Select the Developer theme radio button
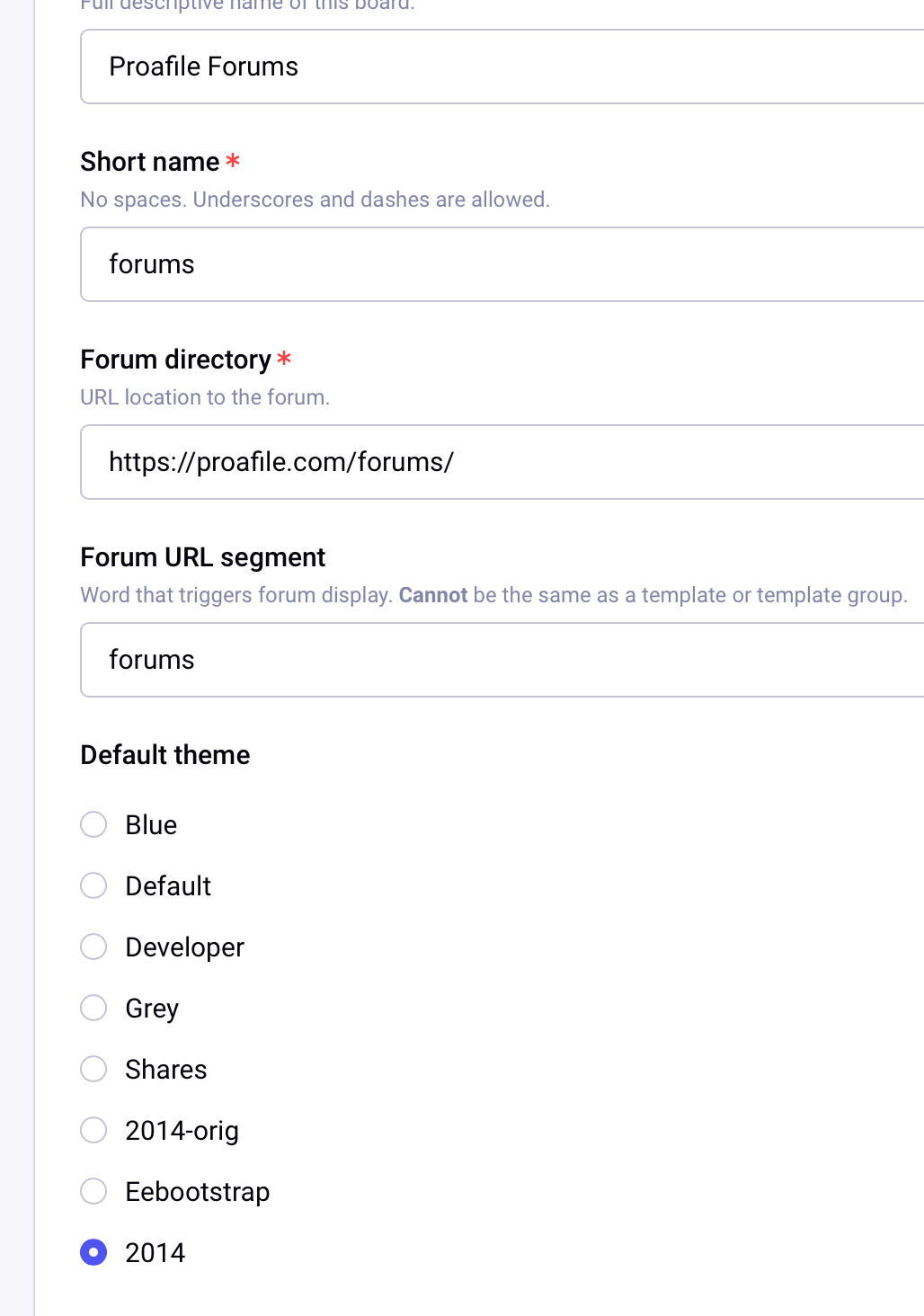The image size is (924, 1316). click(93, 947)
